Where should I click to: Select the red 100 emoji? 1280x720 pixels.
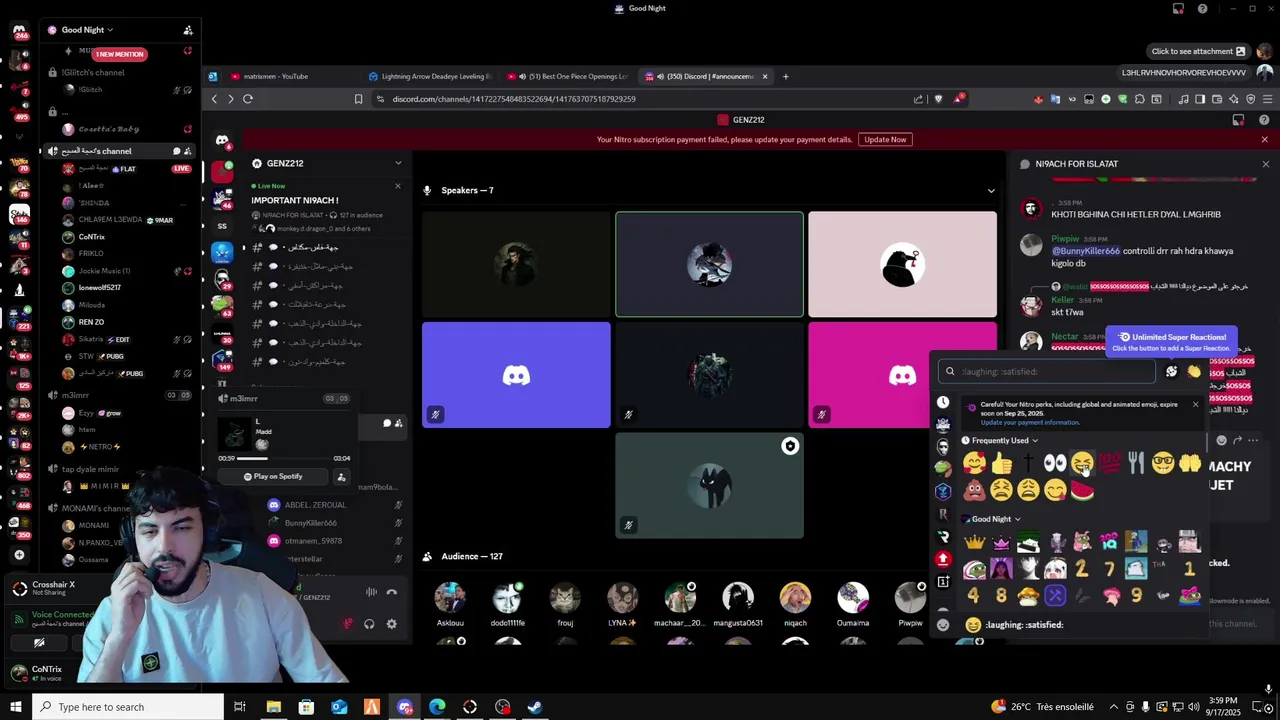click(x=1109, y=463)
